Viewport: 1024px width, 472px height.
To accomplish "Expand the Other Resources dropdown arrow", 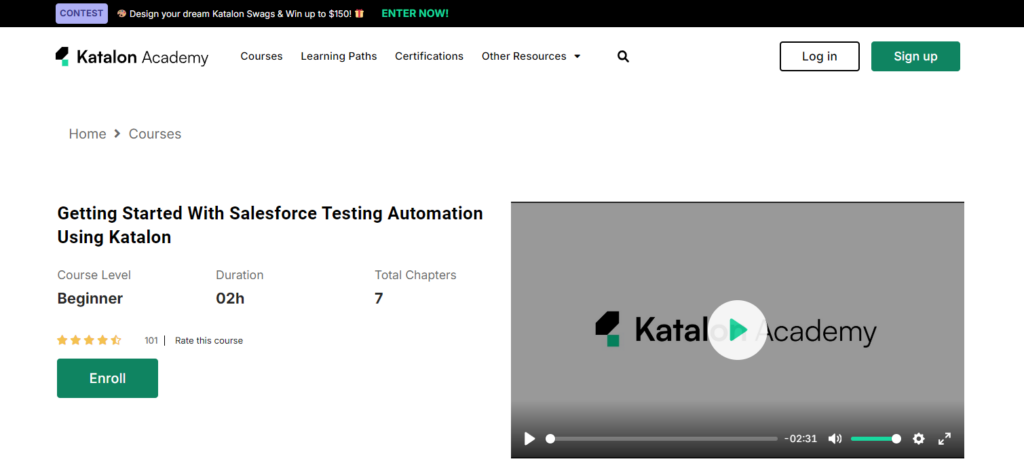I will [x=577, y=57].
